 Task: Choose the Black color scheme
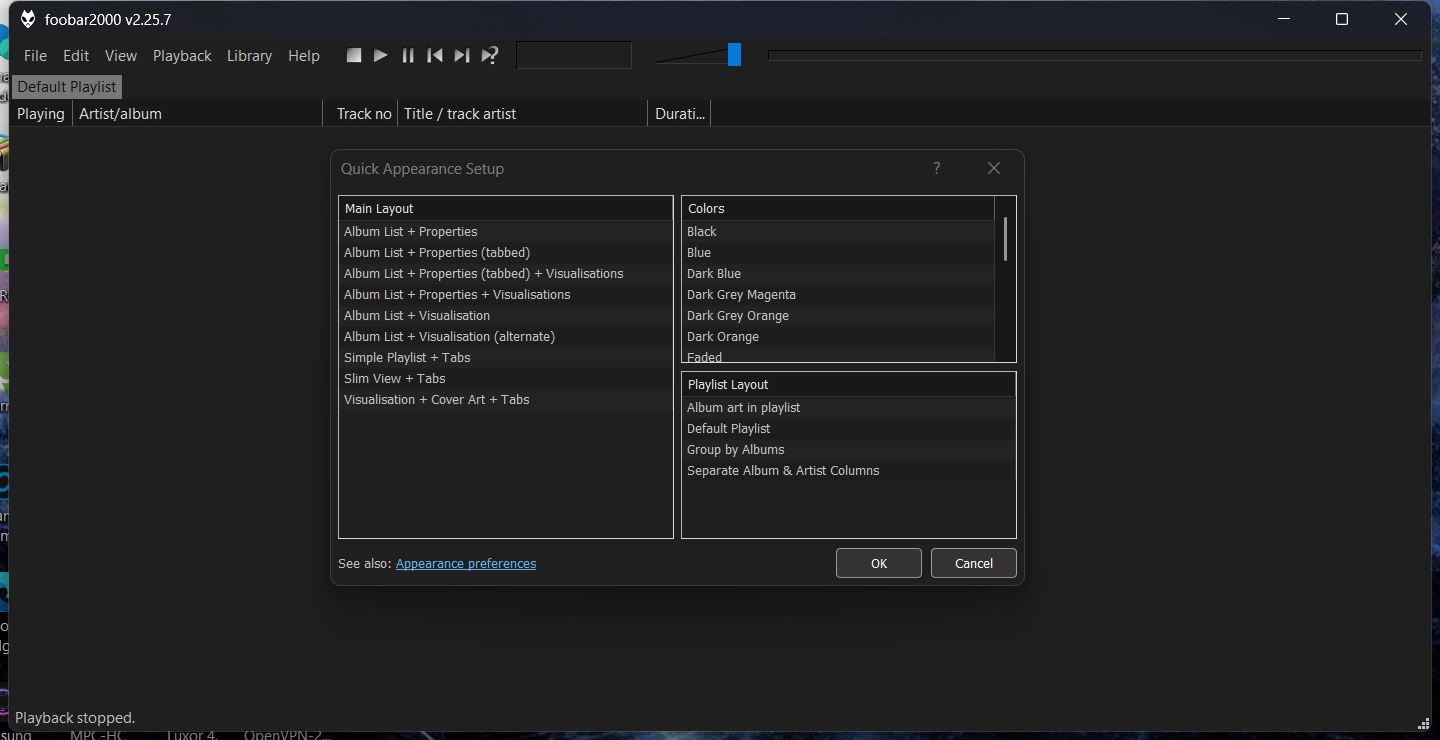pyautogui.click(x=838, y=232)
